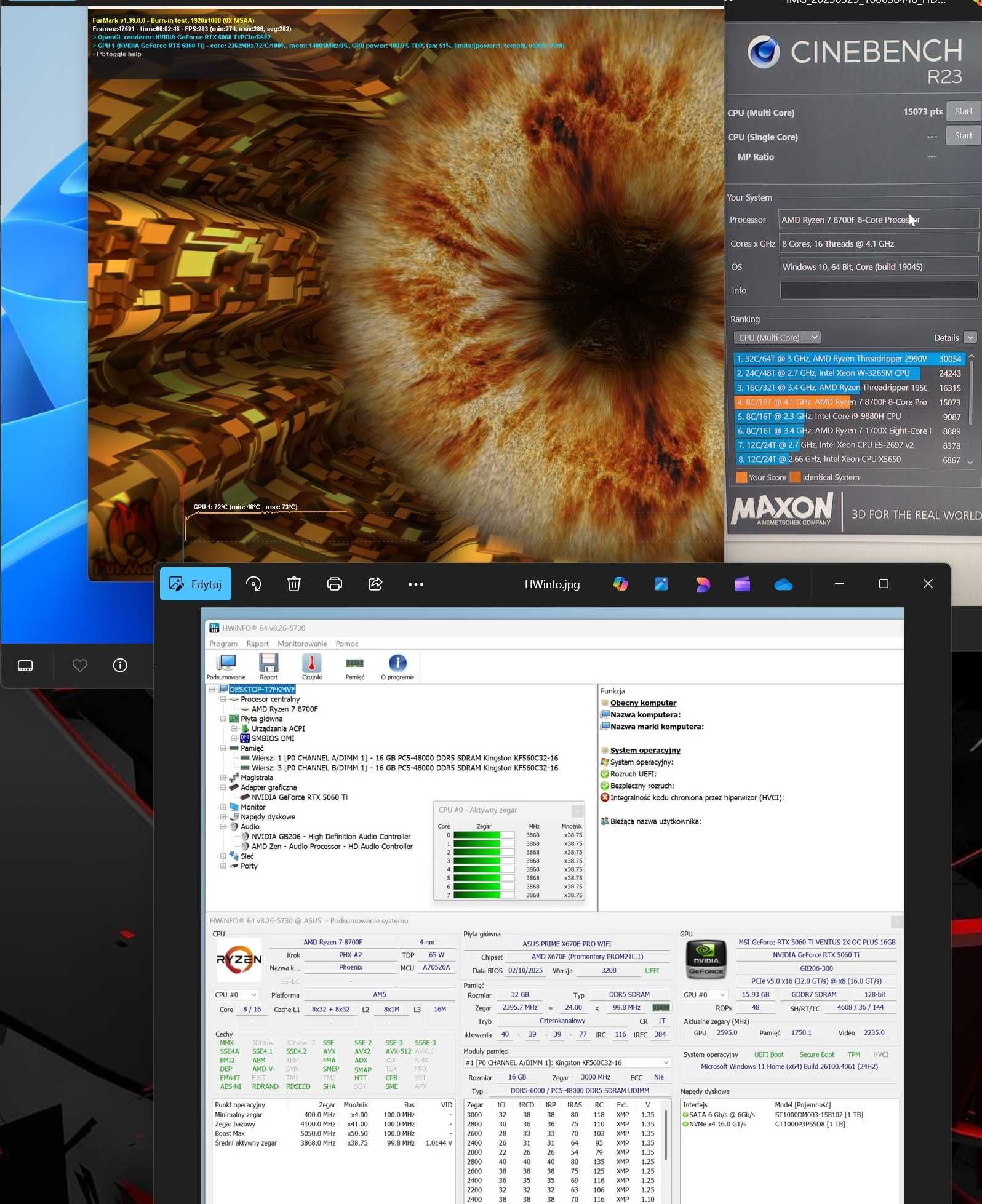The height and width of the screenshot is (1204, 982).
Task: Select the Intel Core i9-9880H ranking row
Action: coord(849,417)
